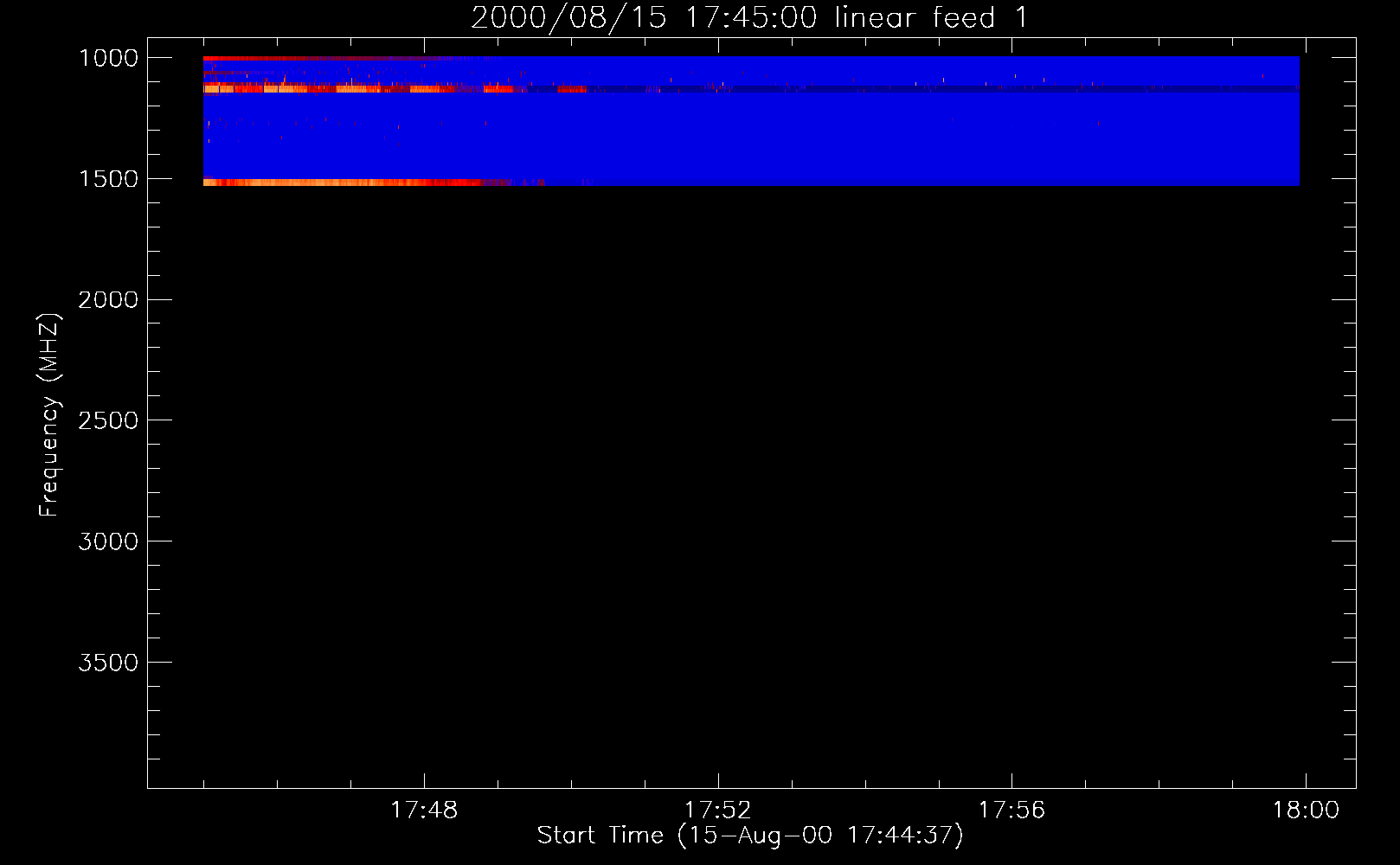1400x865 pixels.
Task: Select the 3500 frequency axis label
Action: (x=108, y=663)
